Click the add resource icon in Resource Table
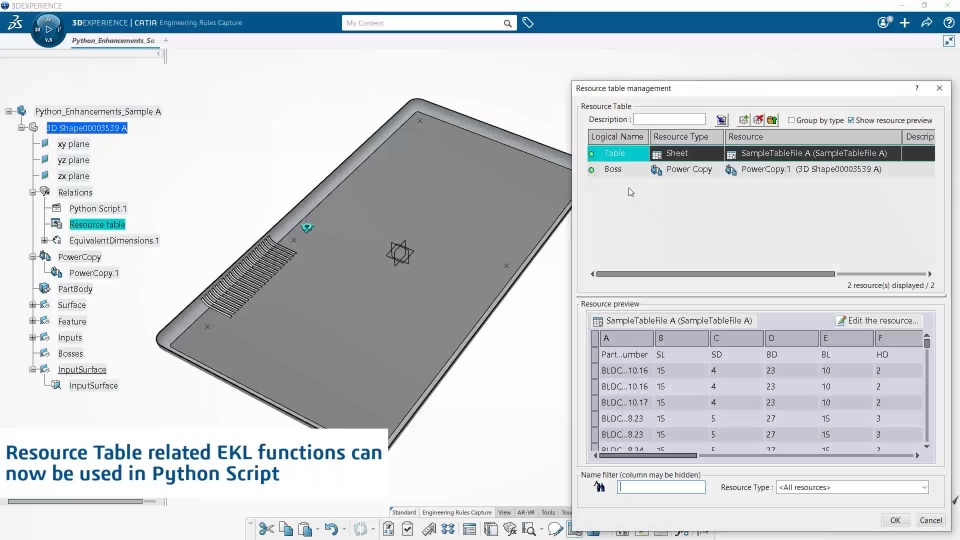 click(x=743, y=120)
